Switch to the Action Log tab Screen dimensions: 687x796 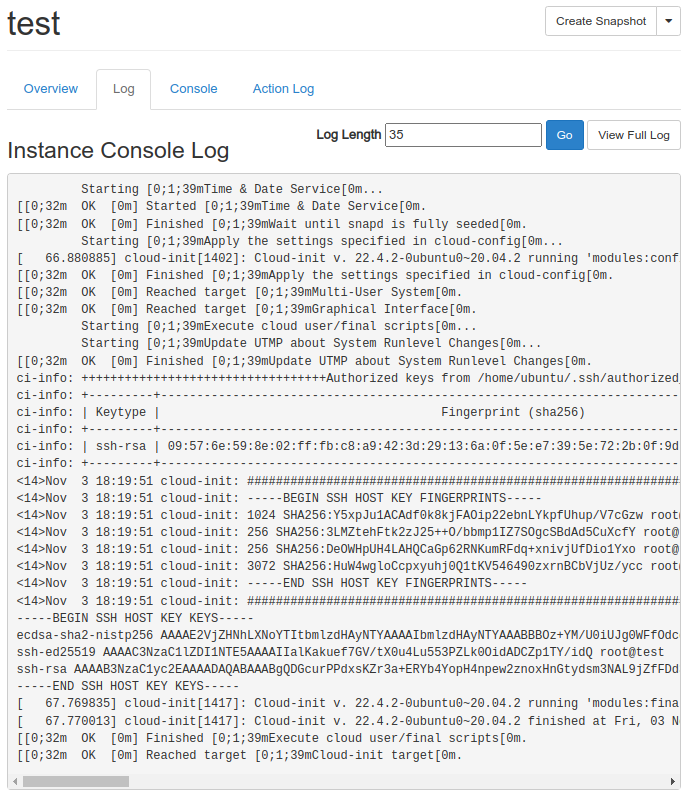coord(283,89)
